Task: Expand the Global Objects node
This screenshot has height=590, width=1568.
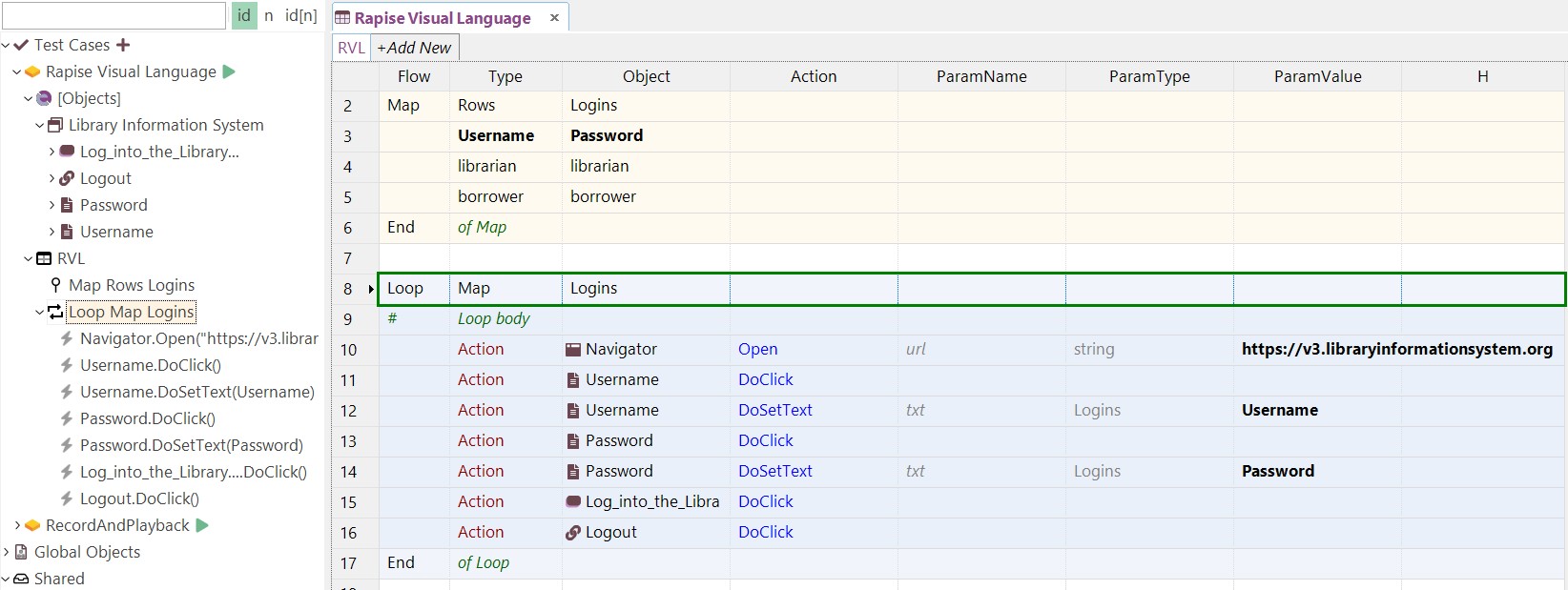Action: [7, 552]
